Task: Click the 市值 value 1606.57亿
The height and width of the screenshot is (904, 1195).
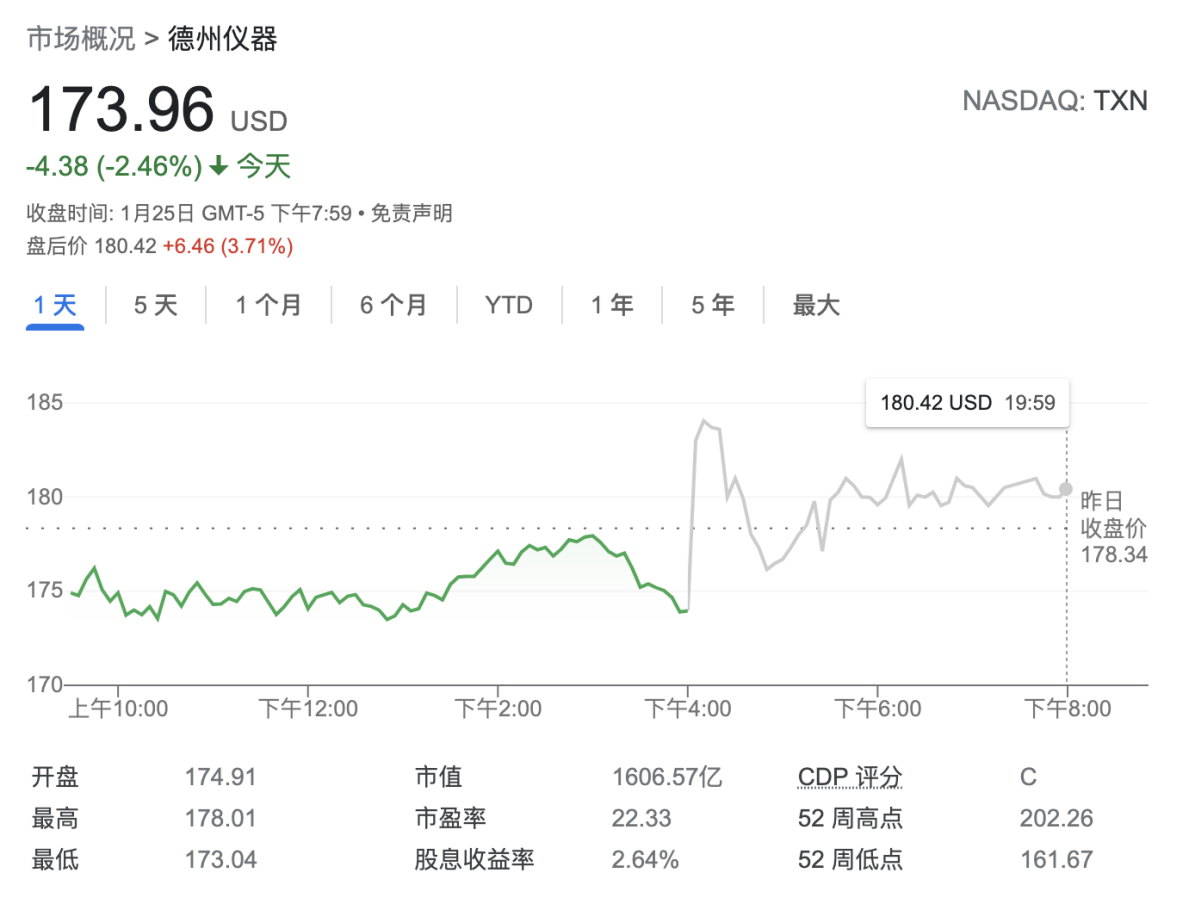Action: click(667, 777)
